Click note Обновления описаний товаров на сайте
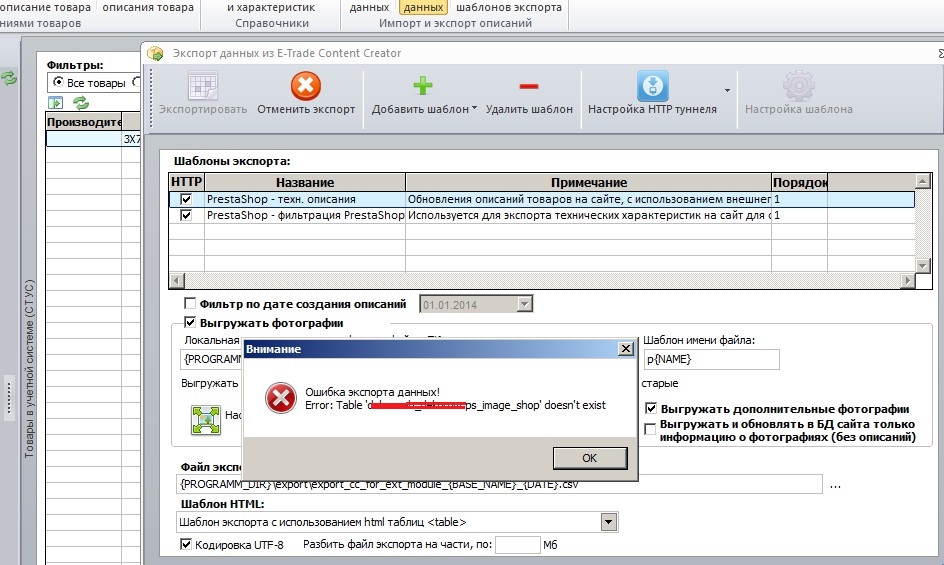 click(589, 199)
